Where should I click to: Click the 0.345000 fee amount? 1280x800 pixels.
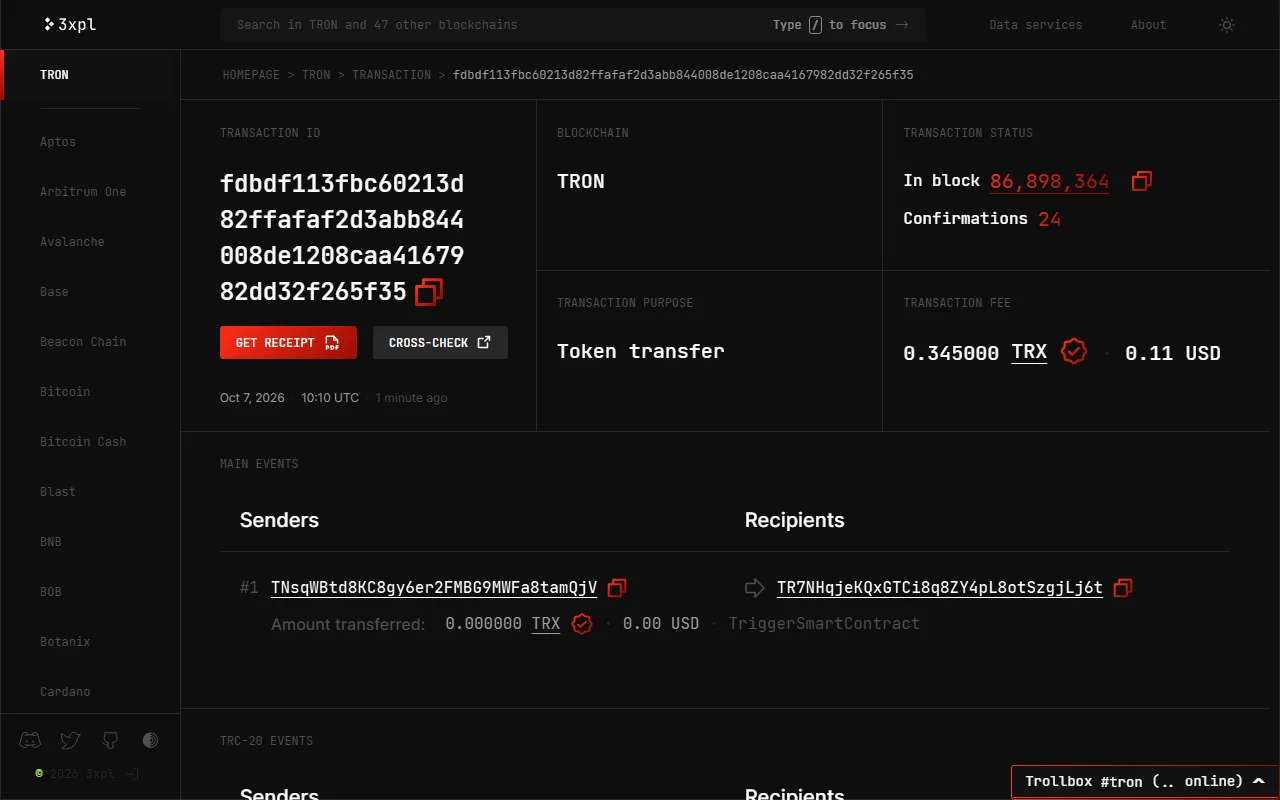pos(951,353)
